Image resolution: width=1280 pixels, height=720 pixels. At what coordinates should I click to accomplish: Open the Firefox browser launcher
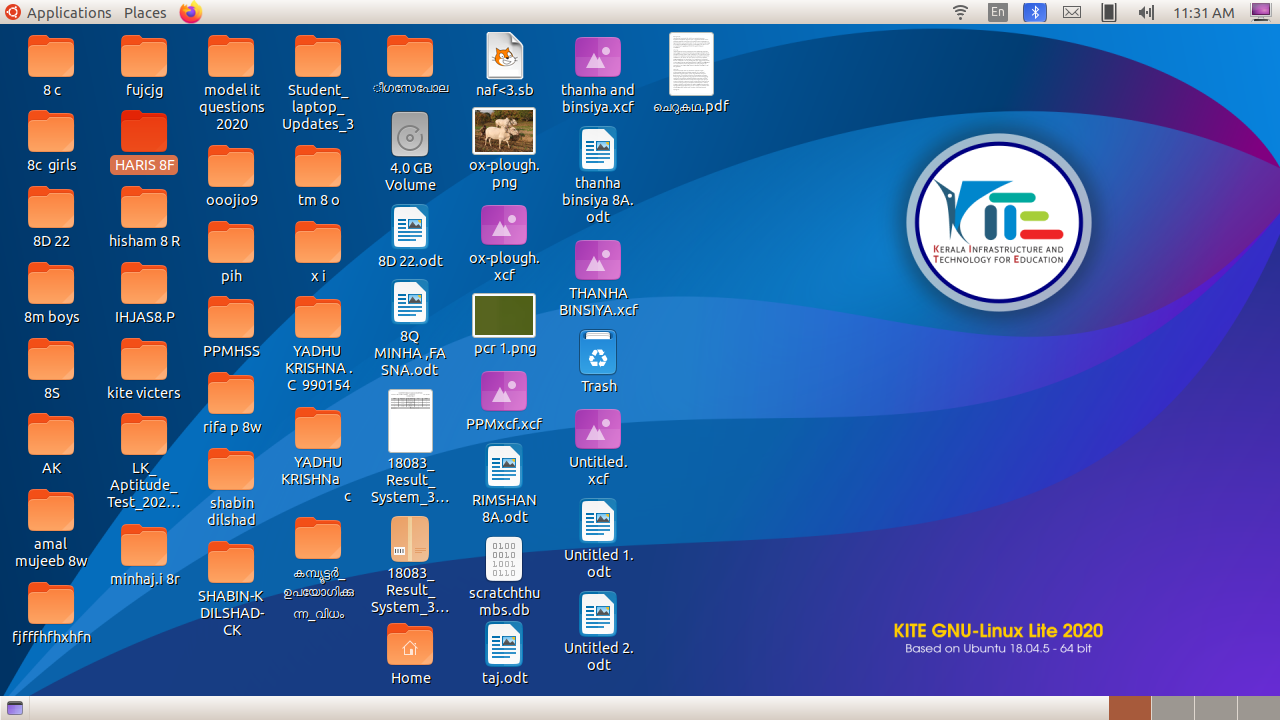tap(190, 12)
